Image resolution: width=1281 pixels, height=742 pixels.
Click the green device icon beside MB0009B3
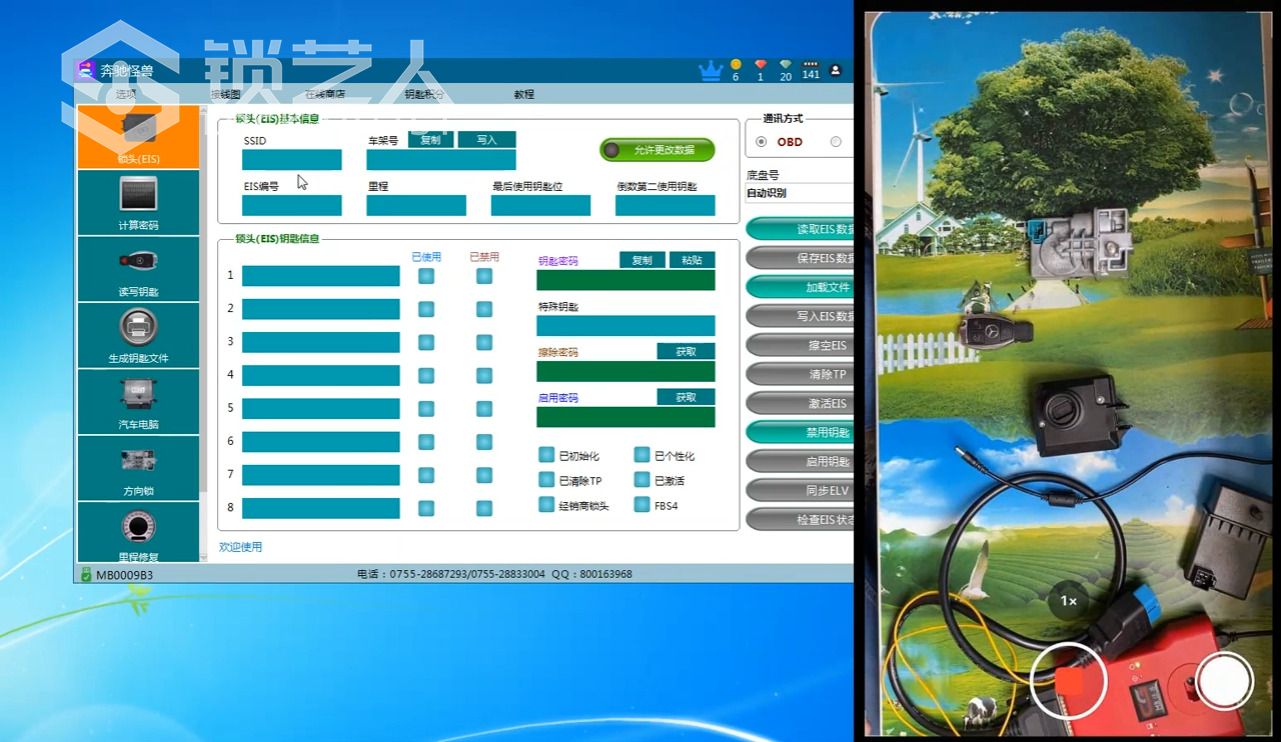click(x=87, y=574)
